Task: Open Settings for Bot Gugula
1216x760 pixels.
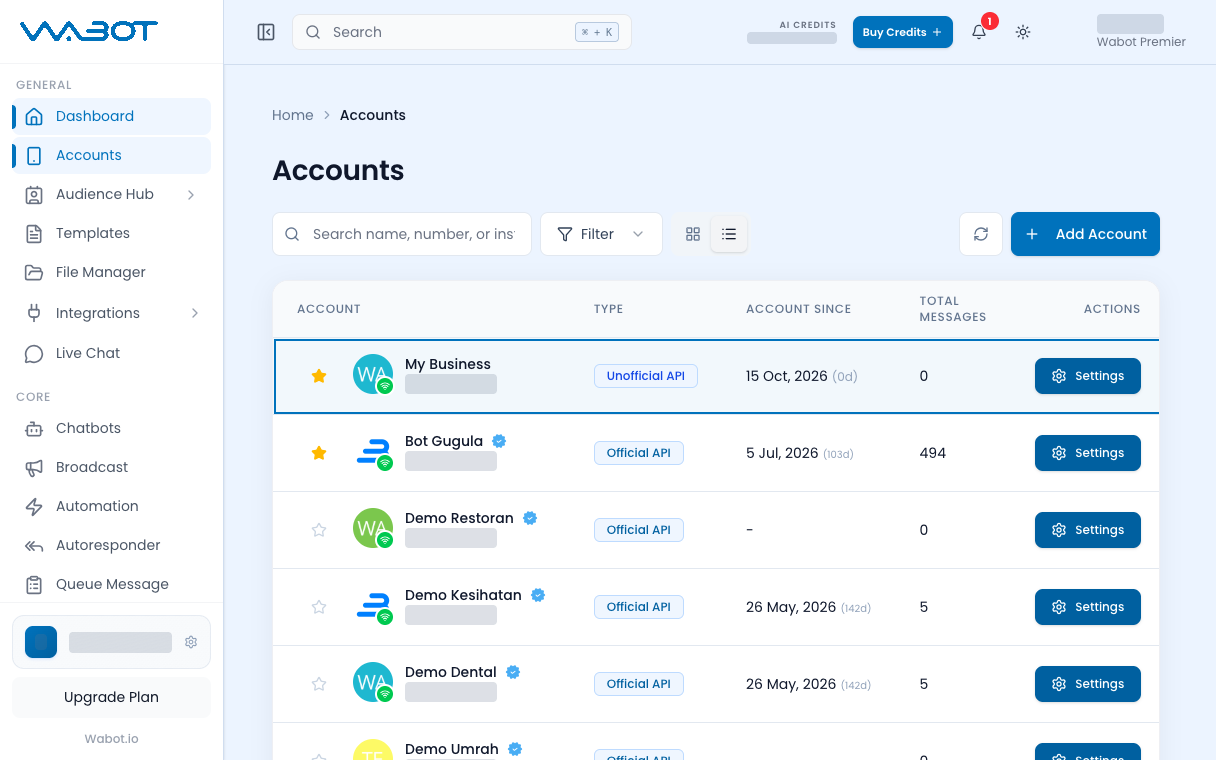Action: [1088, 453]
